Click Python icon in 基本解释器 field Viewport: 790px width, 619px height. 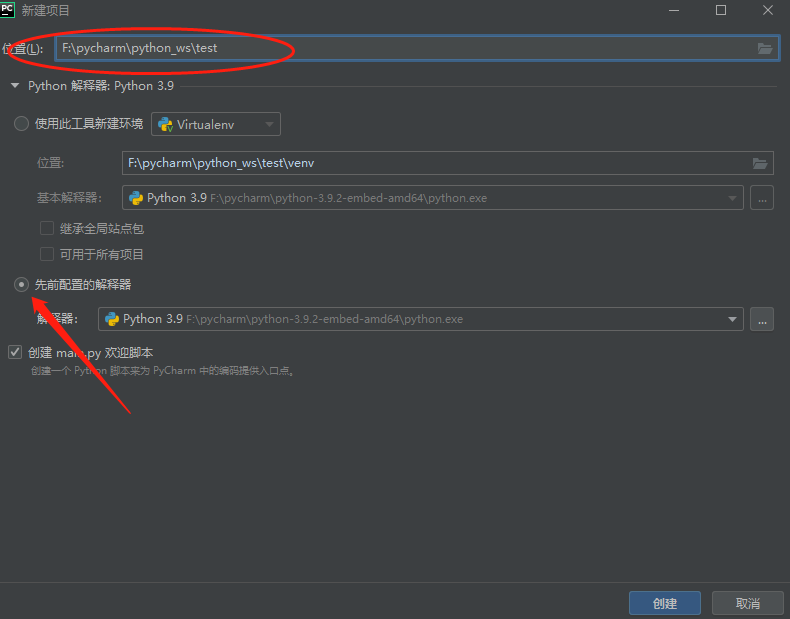click(x=136, y=198)
